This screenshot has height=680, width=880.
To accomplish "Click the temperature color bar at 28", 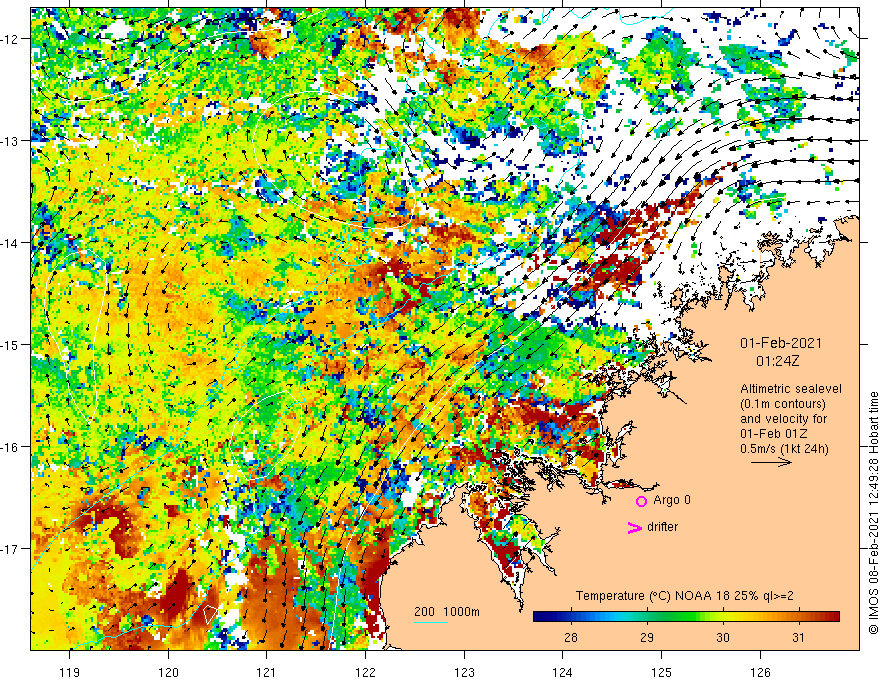I will [x=571, y=617].
